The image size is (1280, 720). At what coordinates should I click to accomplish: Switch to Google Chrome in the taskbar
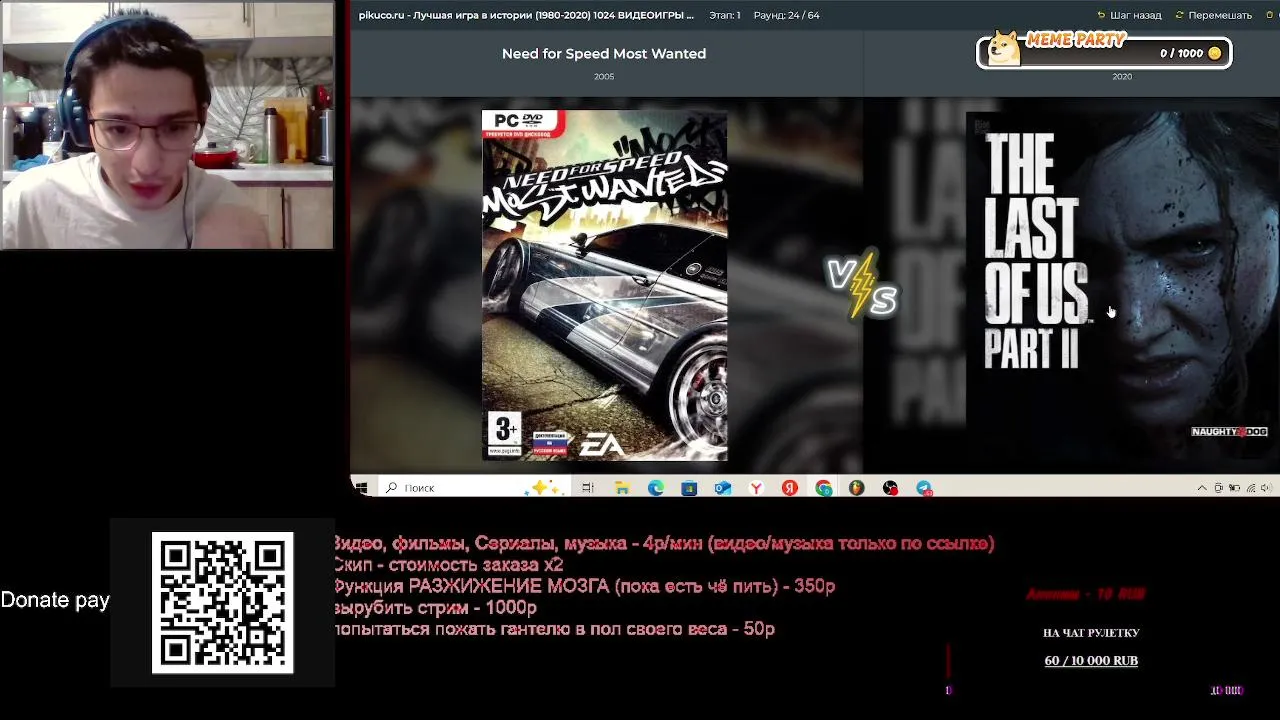click(823, 487)
